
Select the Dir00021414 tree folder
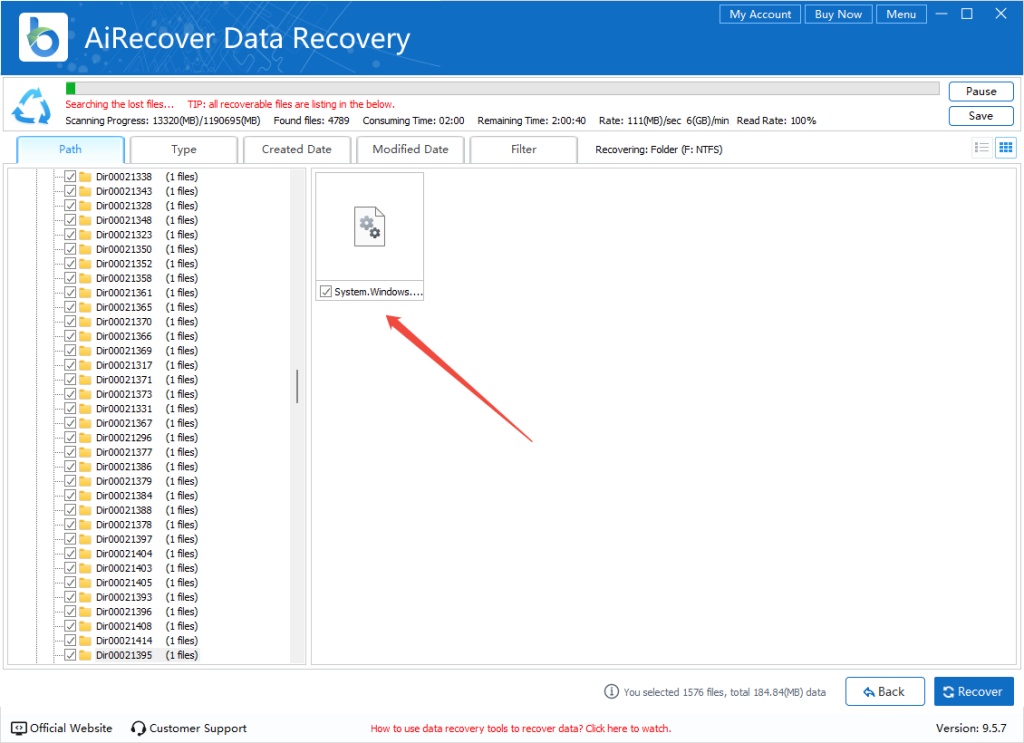(x=124, y=641)
